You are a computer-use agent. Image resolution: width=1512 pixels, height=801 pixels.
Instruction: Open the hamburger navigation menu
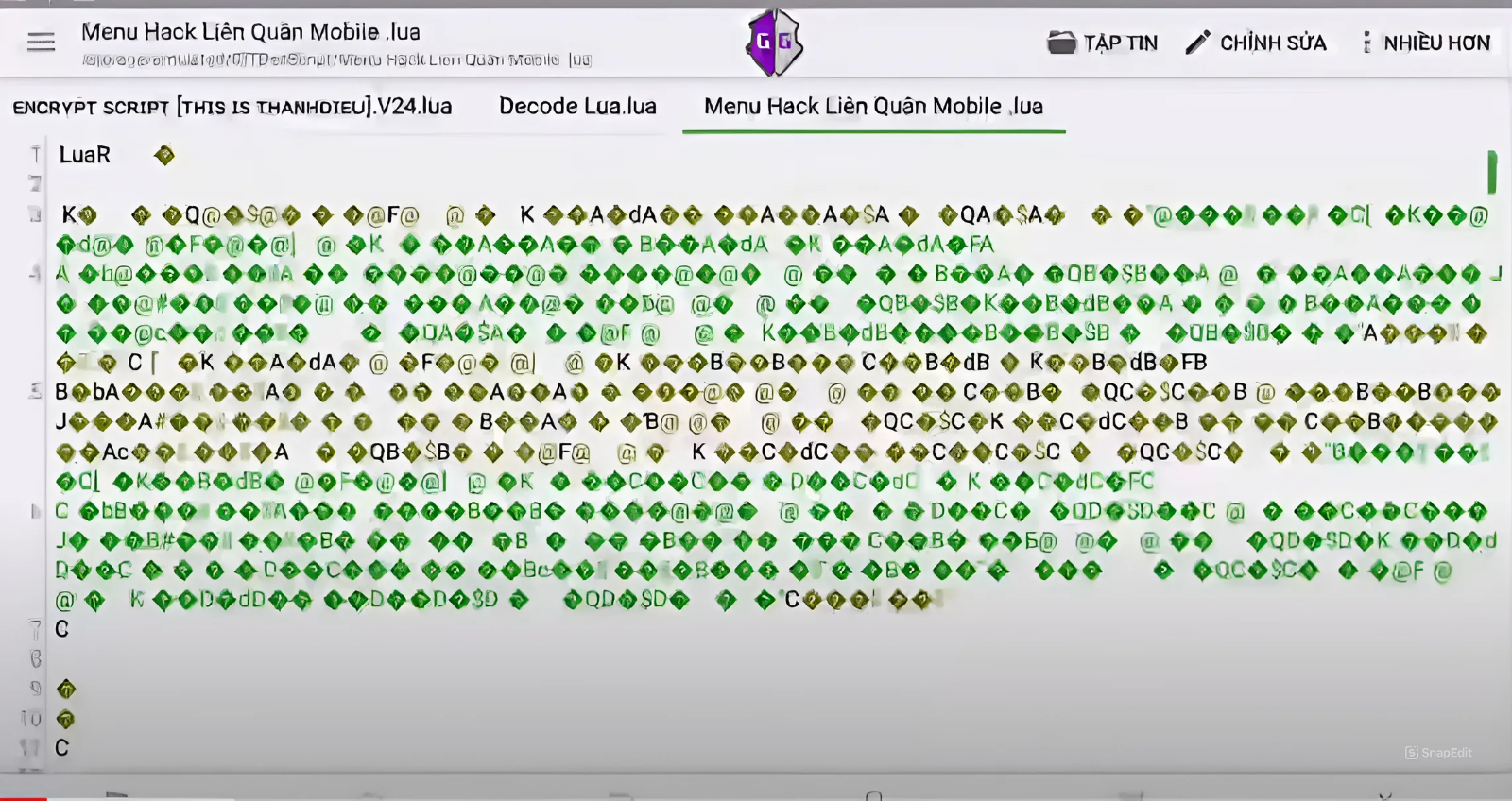tap(41, 42)
